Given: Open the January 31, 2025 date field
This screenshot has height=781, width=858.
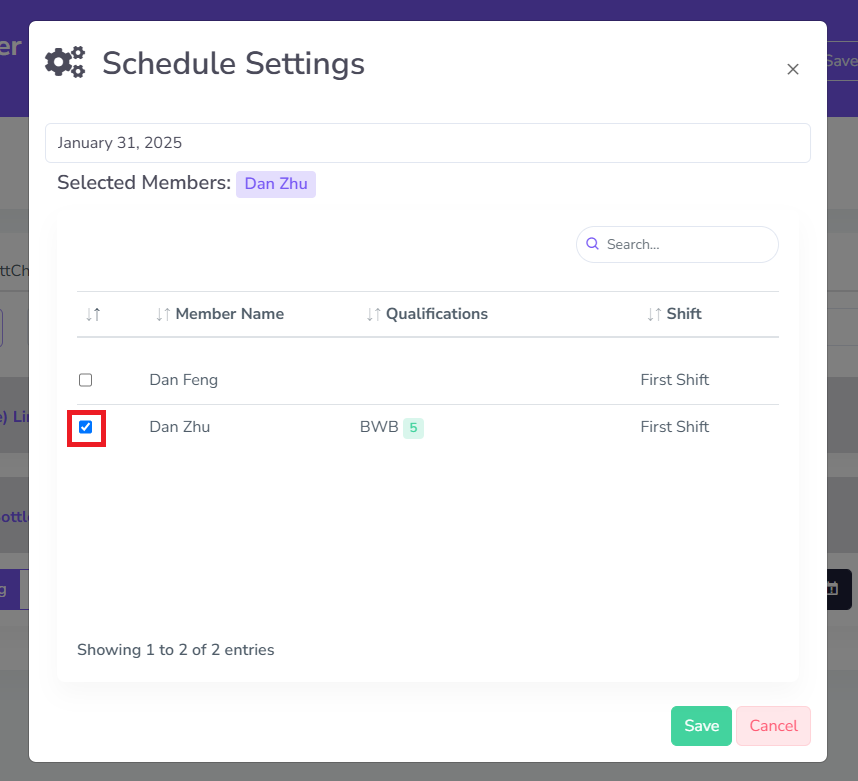Looking at the screenshot, I should (427, 143).
